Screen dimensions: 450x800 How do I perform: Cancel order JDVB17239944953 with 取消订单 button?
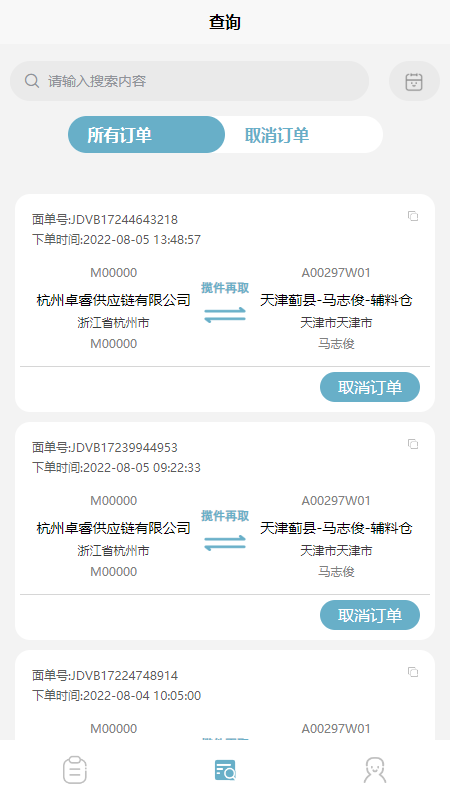(x=370, y=615)
